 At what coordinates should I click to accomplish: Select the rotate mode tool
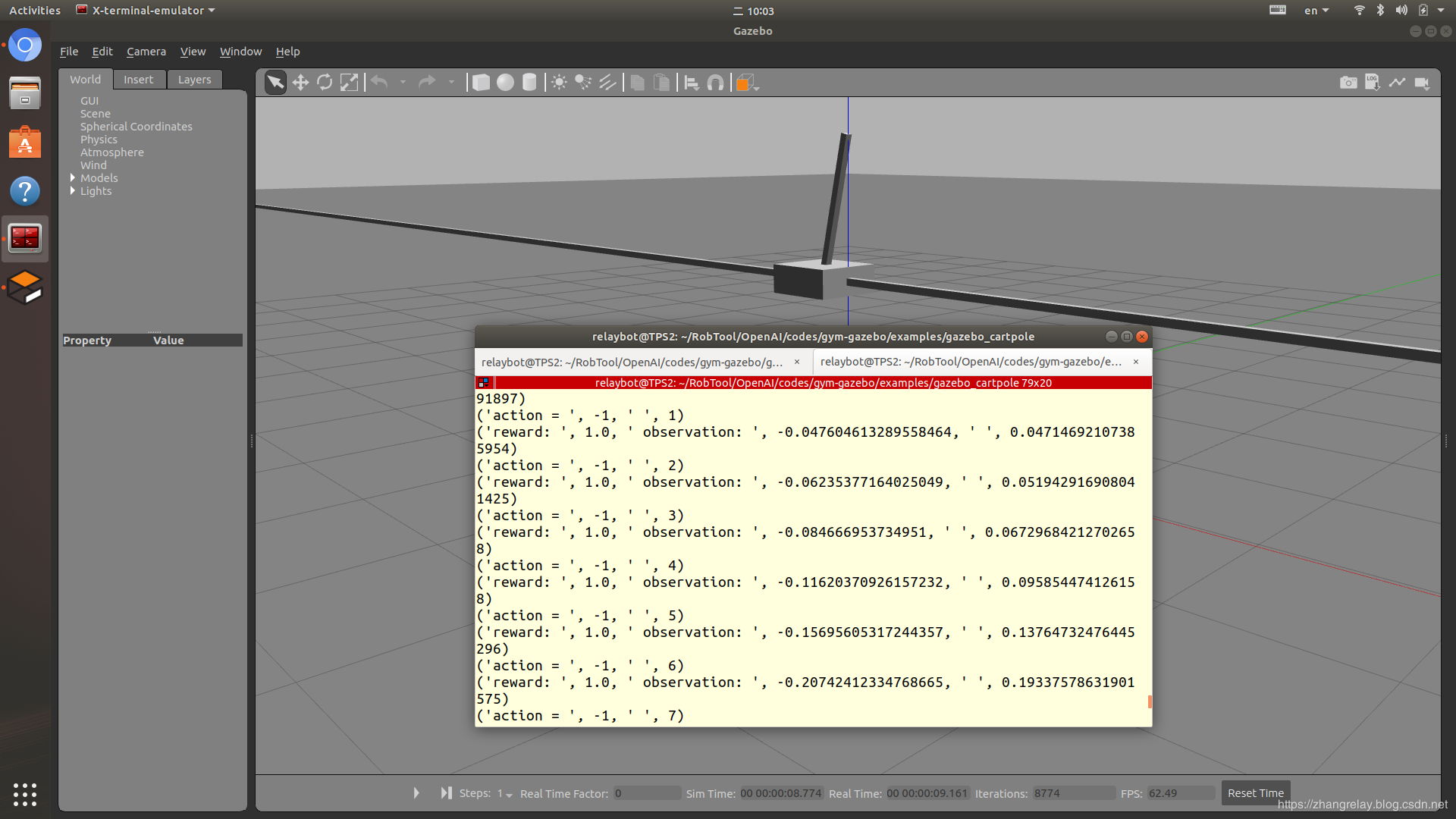325,83
